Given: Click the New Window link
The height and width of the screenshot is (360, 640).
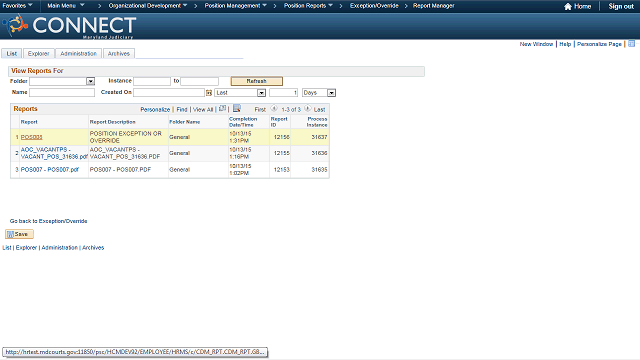Looking at the screenshot, I should 536,44.
